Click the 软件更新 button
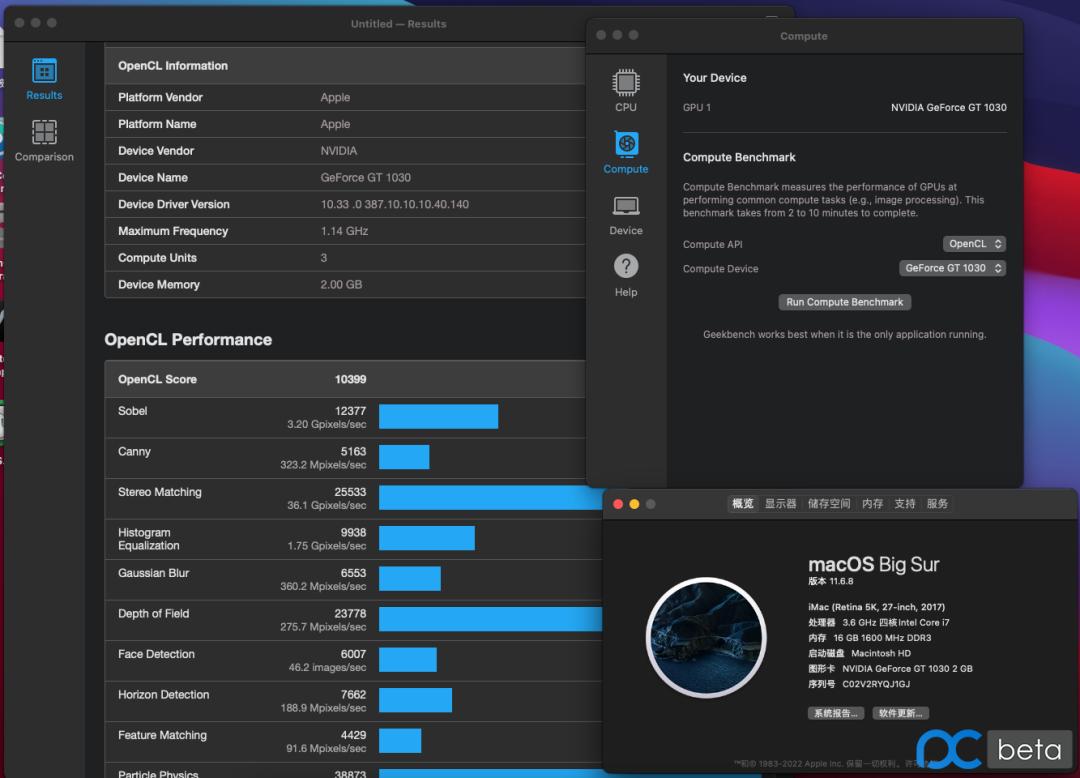Screen dimensions: 1080x778 (901, 713)
